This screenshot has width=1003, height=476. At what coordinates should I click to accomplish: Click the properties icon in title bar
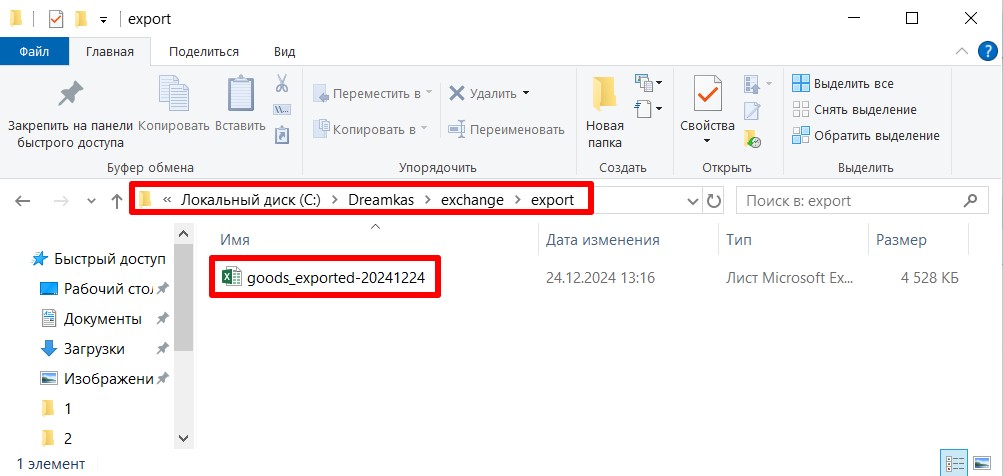56,19
